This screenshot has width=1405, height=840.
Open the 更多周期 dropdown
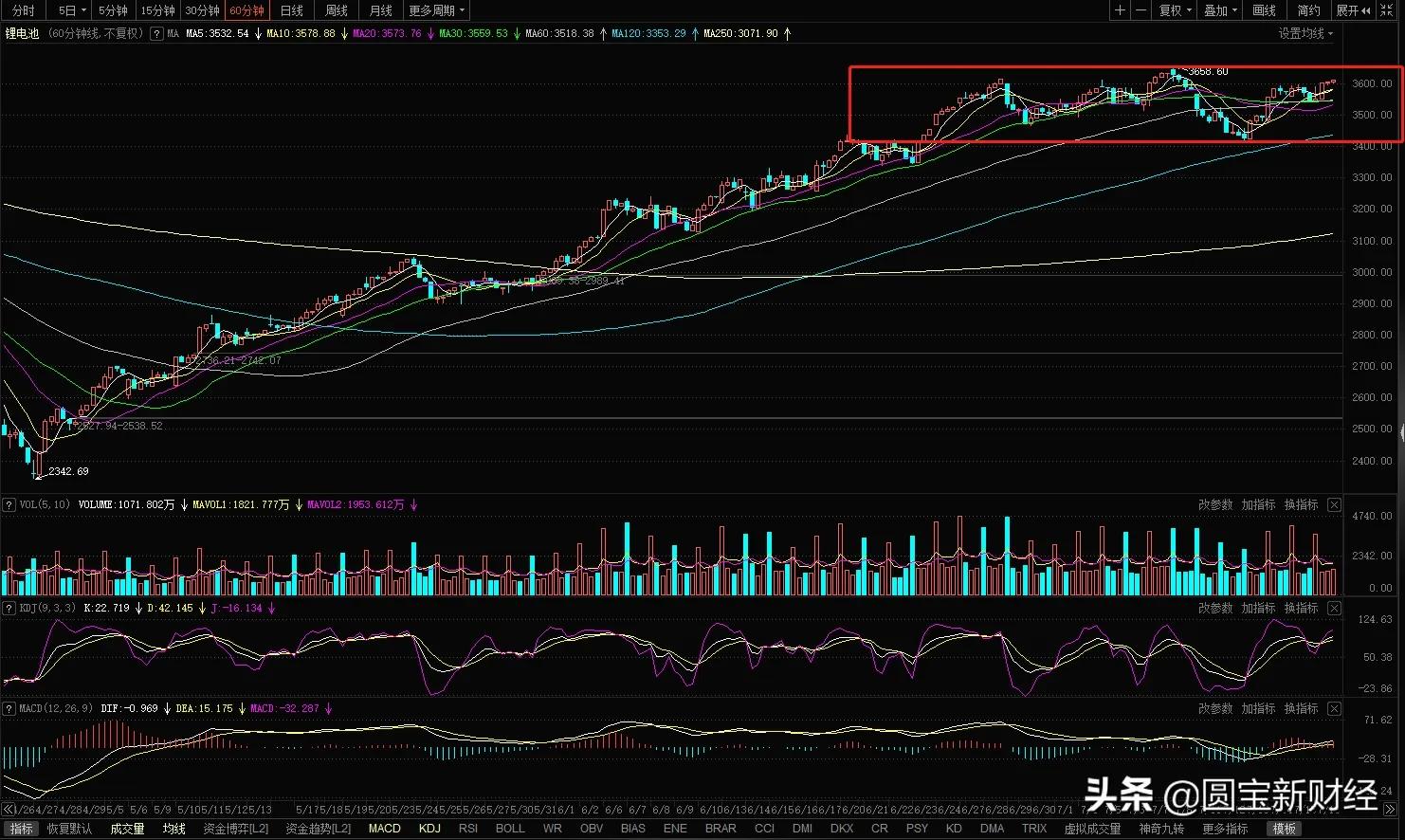pyautogui.click(x=436, y=10)
